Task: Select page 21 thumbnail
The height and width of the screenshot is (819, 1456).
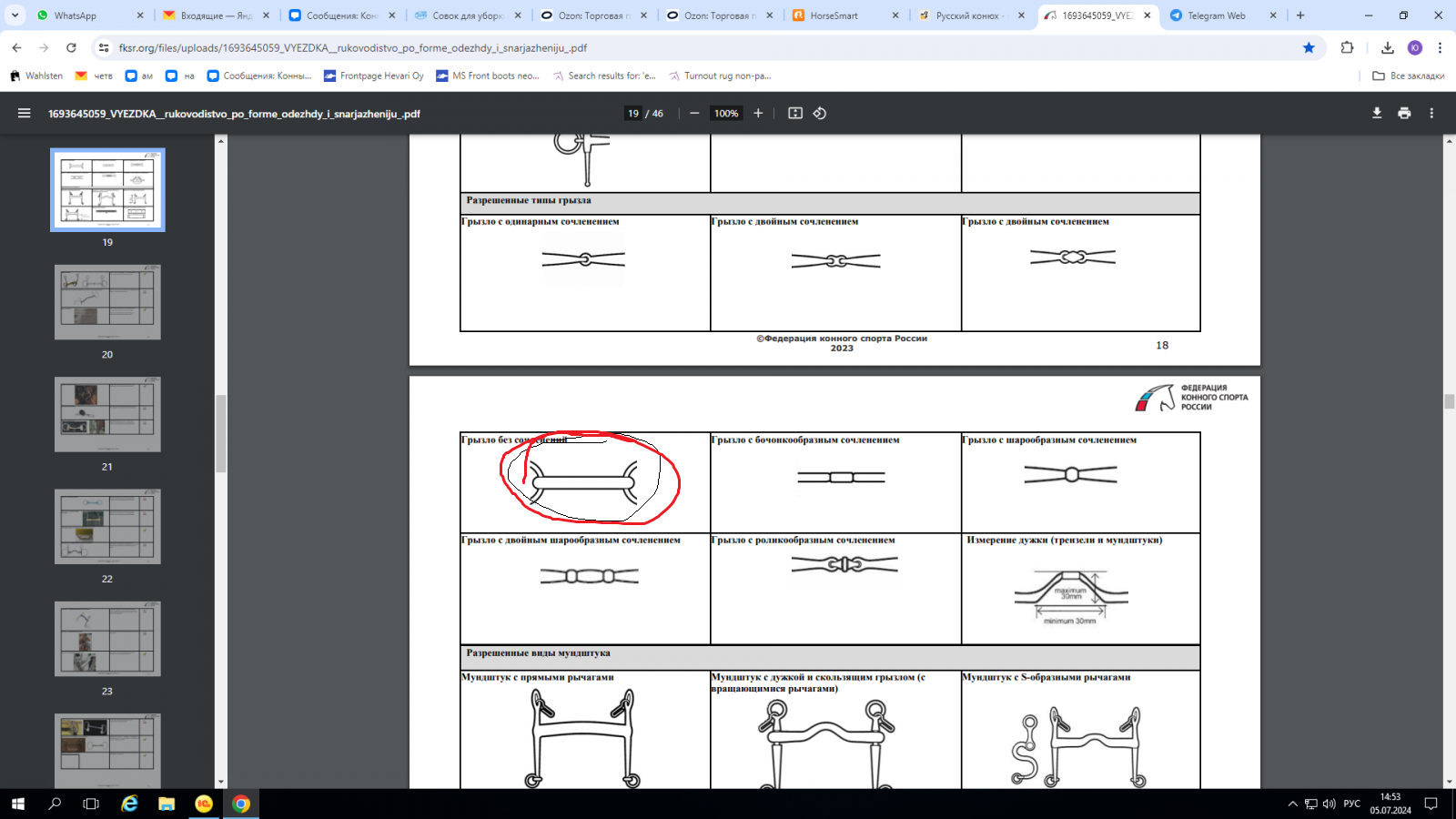Action: pyautogui.click(x=107, y=414)
